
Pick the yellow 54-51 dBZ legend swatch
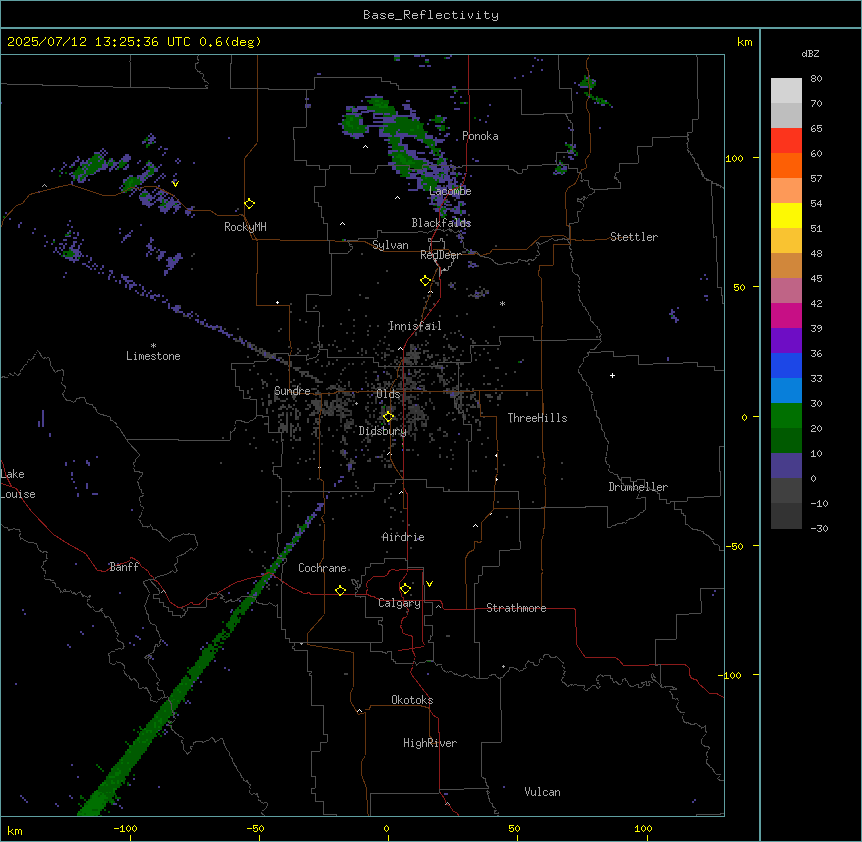[786, 215]
